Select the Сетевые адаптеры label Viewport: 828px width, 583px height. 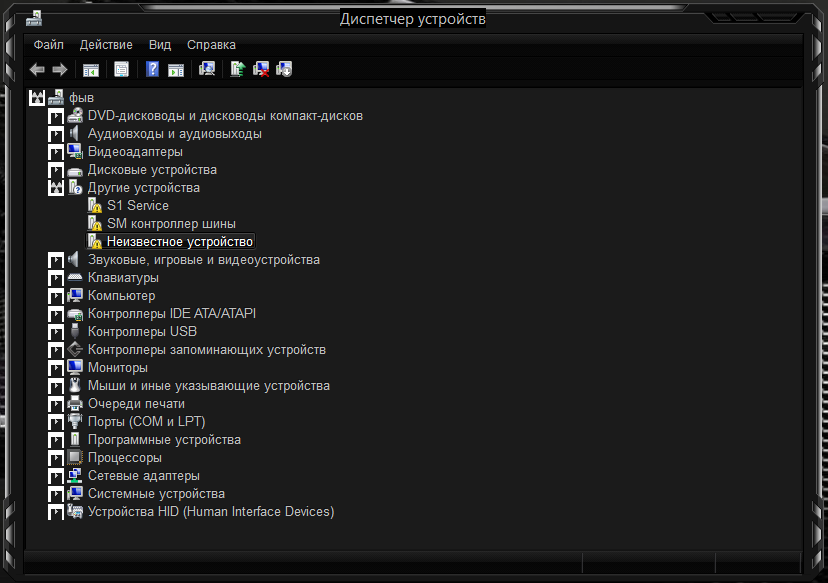pos(144,475)
